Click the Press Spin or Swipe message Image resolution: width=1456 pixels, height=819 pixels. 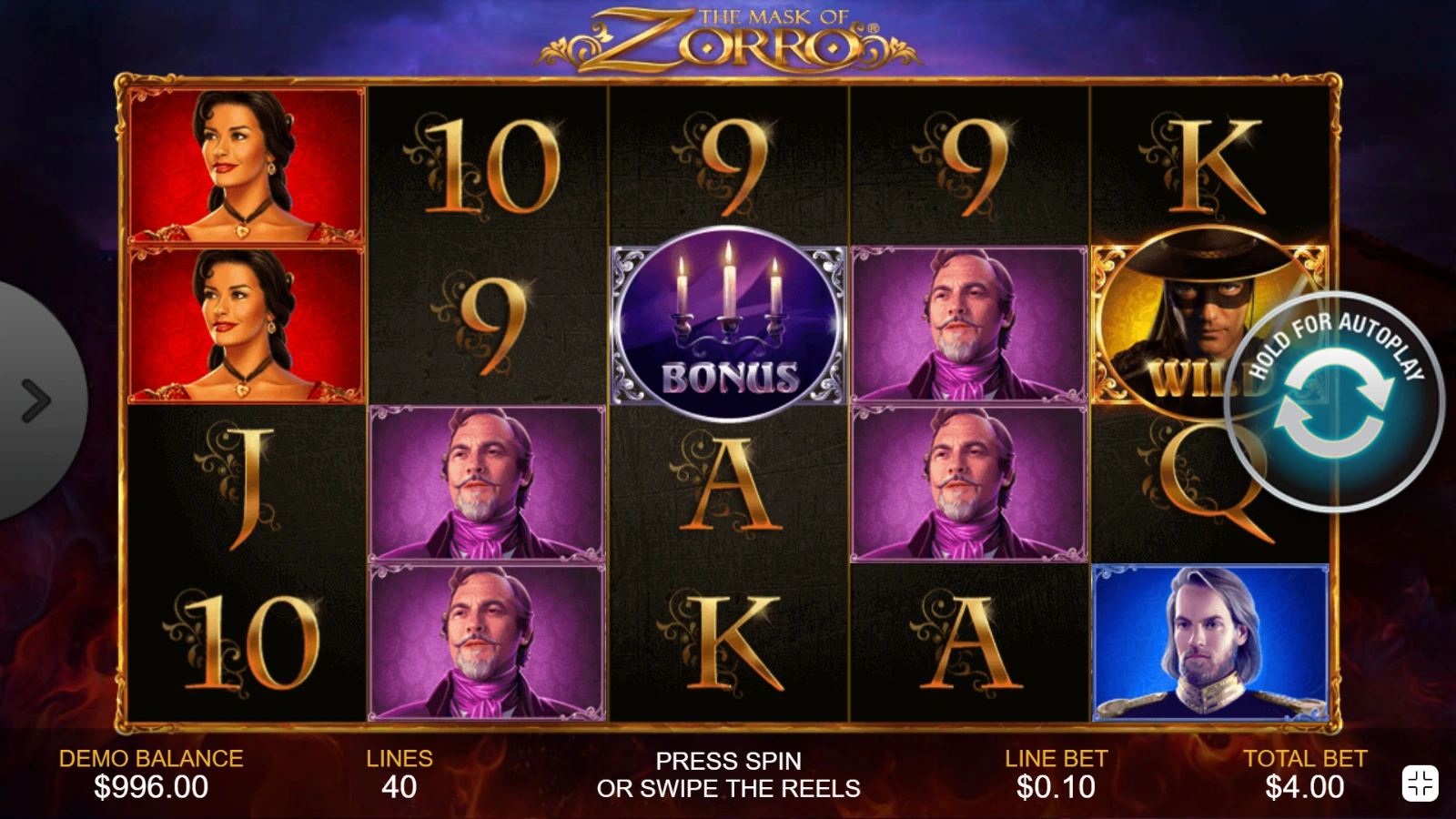tap(728, 774)
